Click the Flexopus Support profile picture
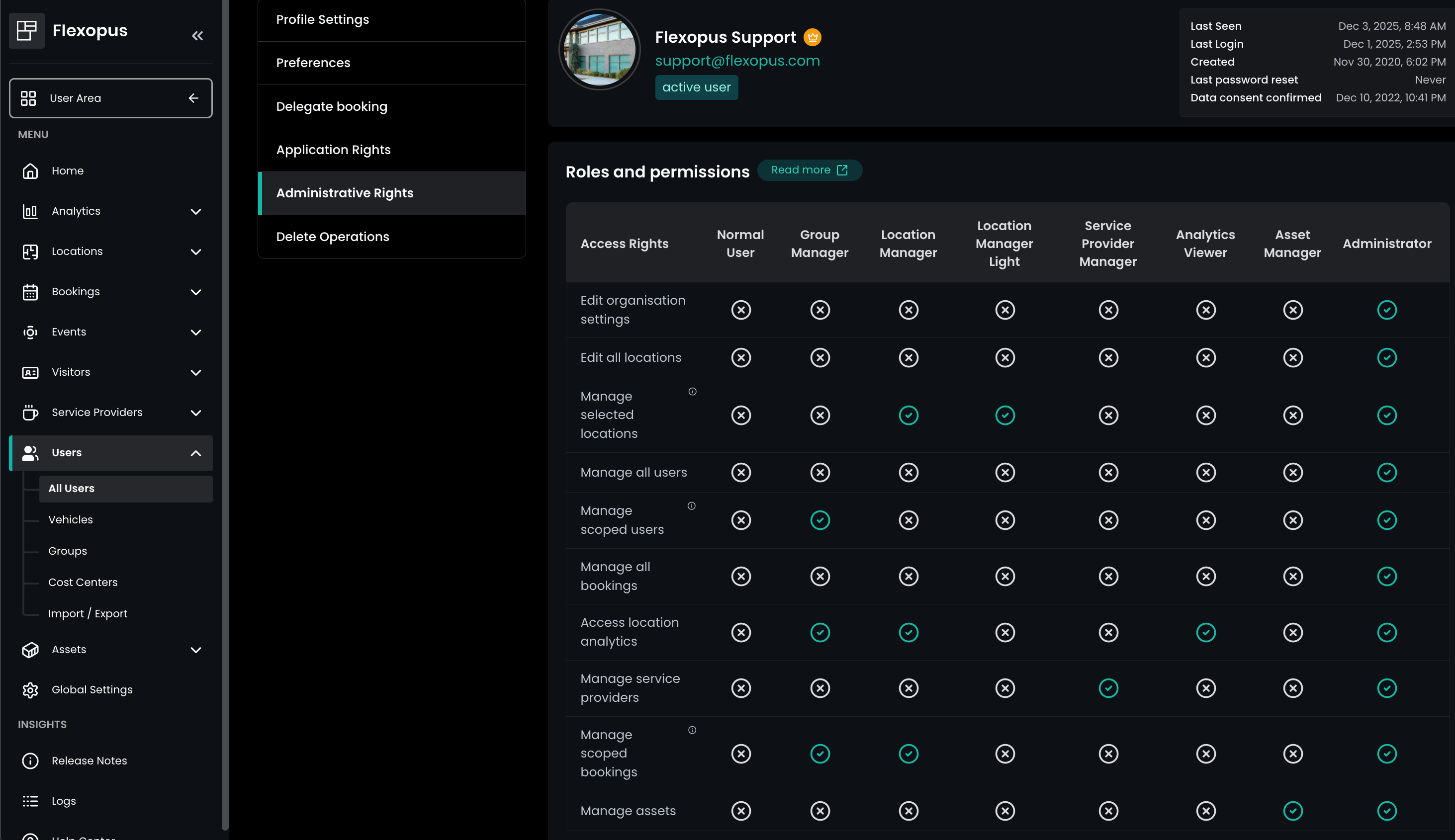Screen dimensions: 1455x840 pos(599,50)
